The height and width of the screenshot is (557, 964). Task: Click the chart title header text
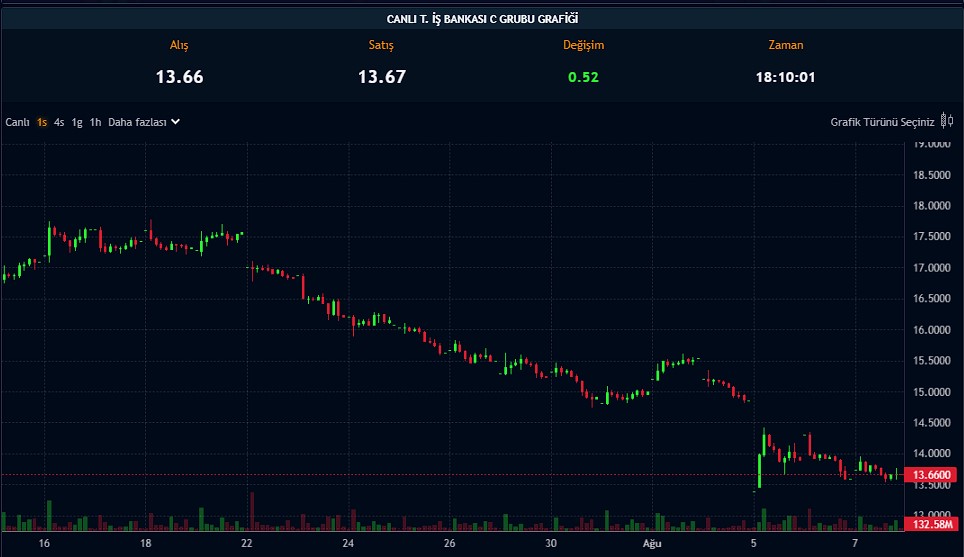[x=482, y=19]
